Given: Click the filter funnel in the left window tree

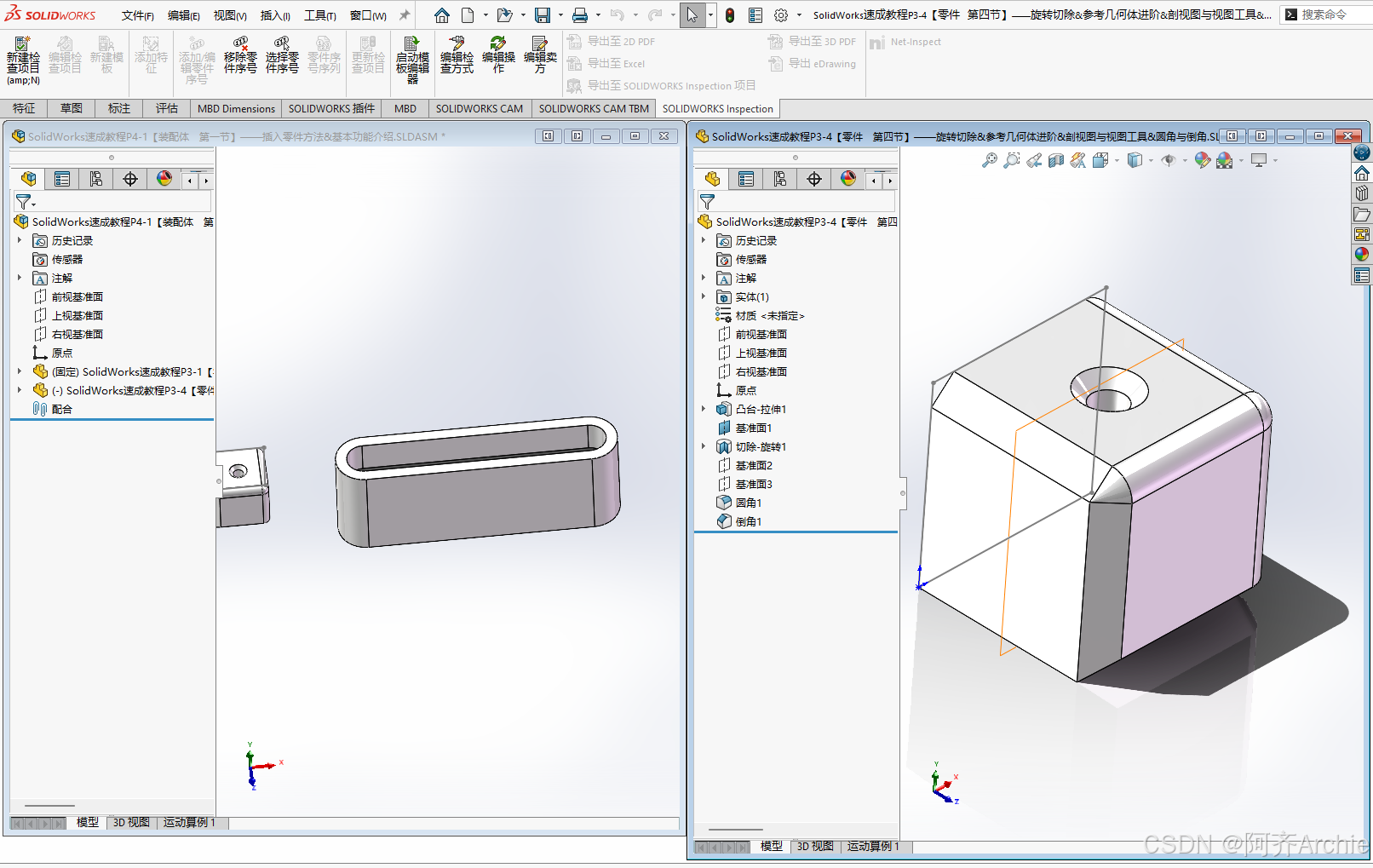Looking at the screenshot, I should tap(23, 202).
